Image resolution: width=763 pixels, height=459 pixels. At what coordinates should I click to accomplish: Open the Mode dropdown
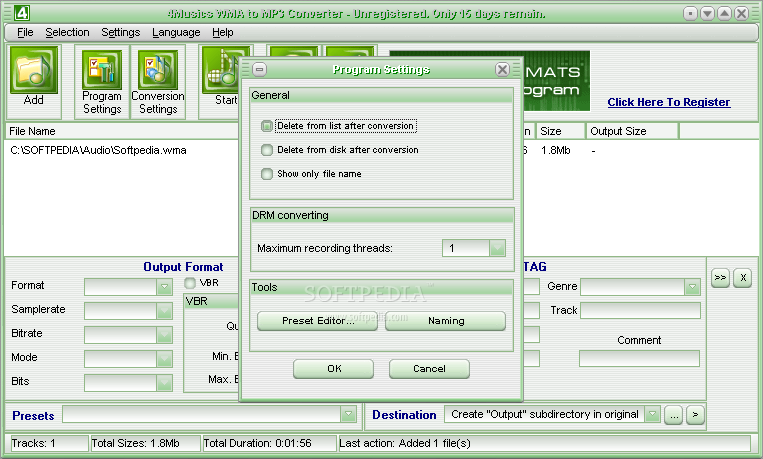pyautogui.click(x=164, y=358)
